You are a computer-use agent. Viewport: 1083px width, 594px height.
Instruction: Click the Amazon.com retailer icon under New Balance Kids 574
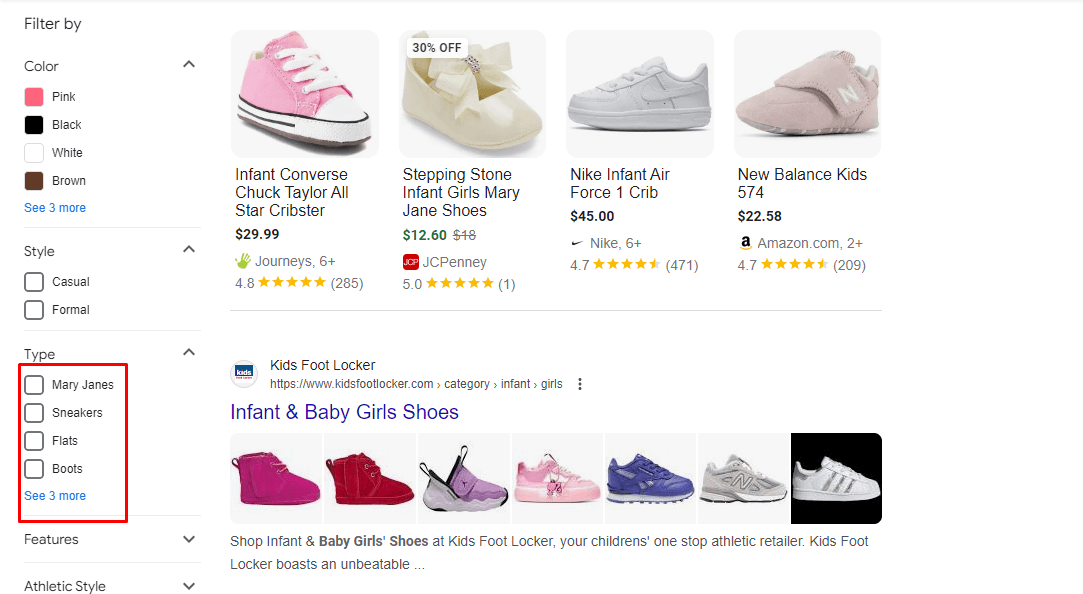click(x=745, y=242)
